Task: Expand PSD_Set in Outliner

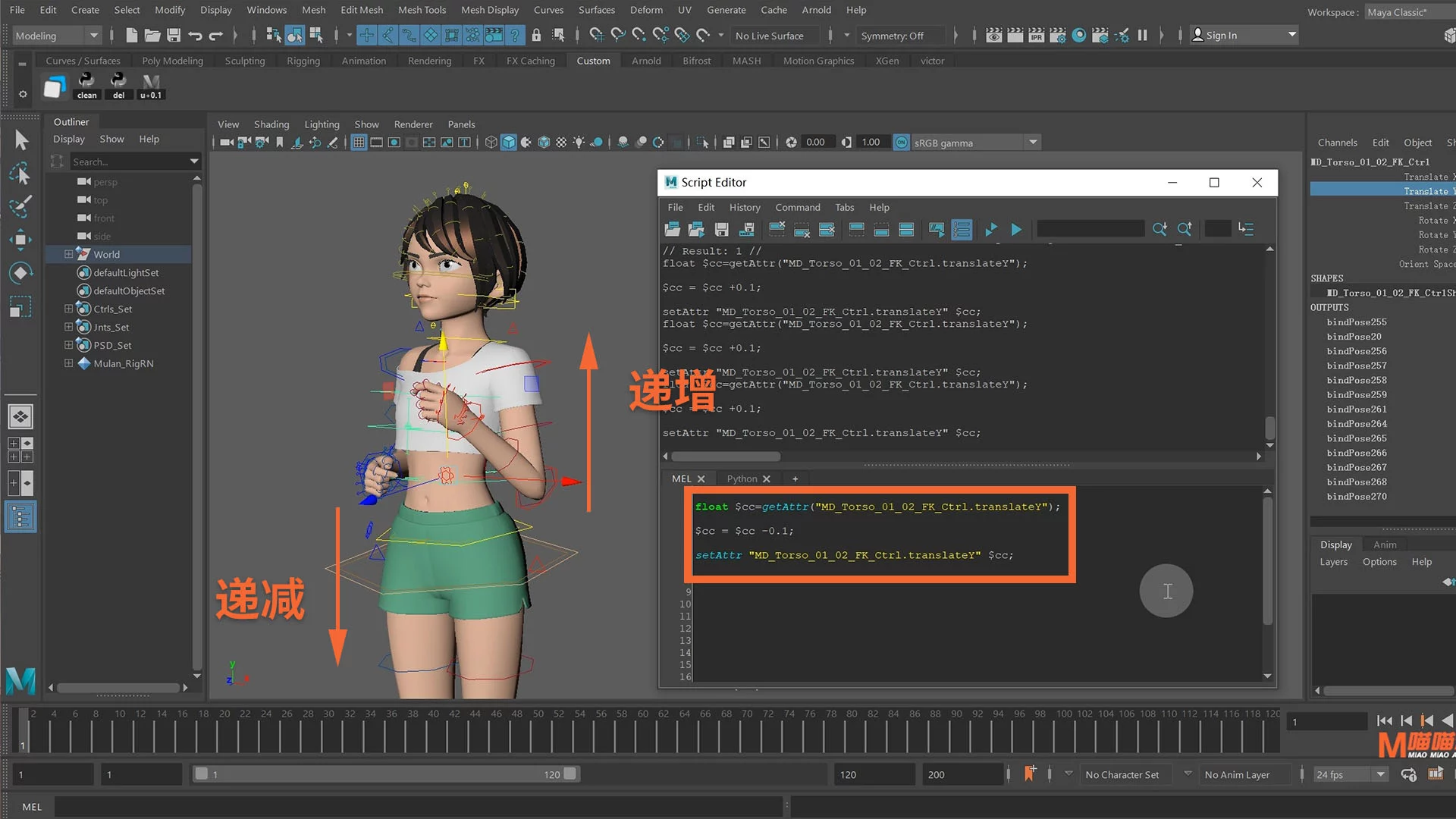Action: click(68, 345)
